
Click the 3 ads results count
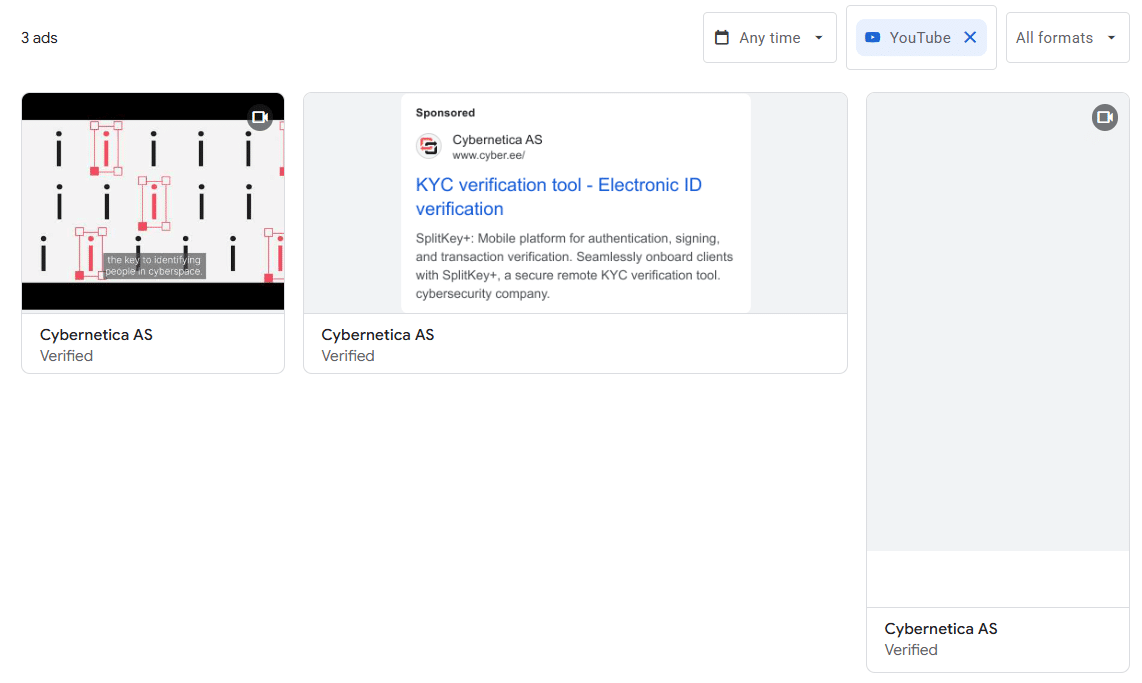pyautogui.click(x=38, y=37)
